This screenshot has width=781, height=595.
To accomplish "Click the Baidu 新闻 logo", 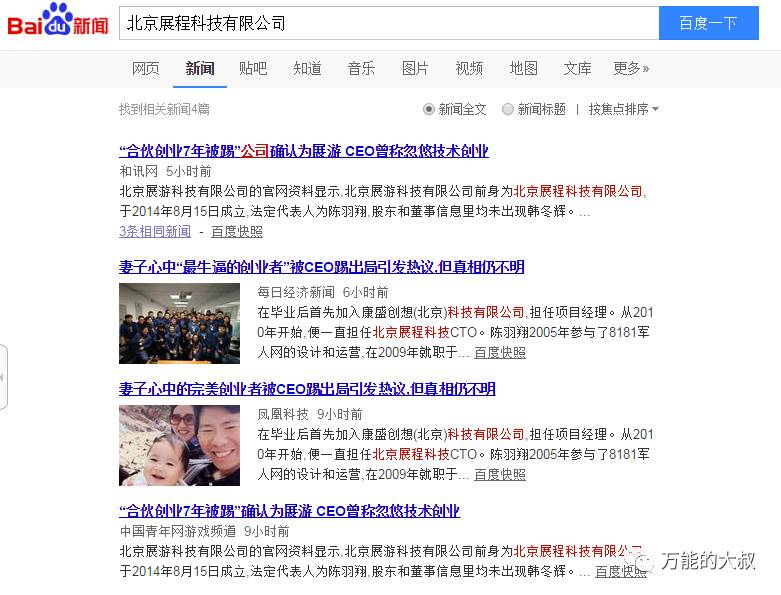I will (x=58, y=21).
